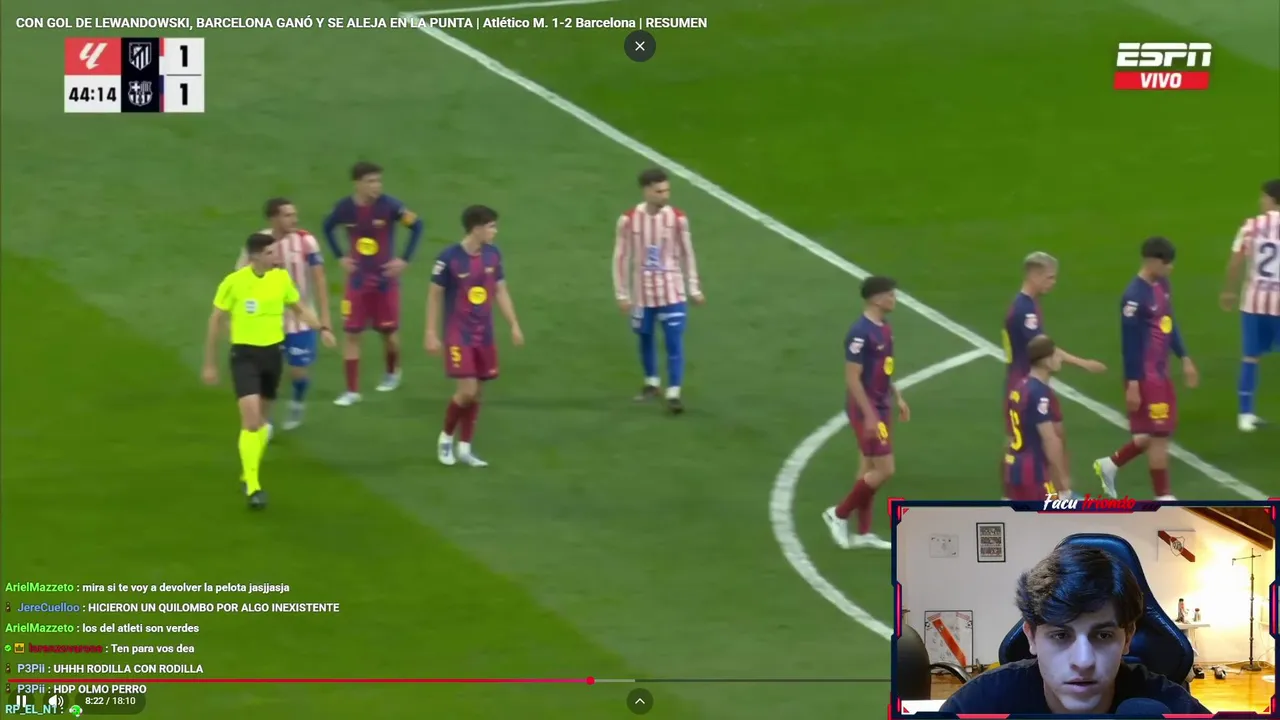
Task: Click the message 'HDP OLMO PERRO'
Action: tap(100, 689)
